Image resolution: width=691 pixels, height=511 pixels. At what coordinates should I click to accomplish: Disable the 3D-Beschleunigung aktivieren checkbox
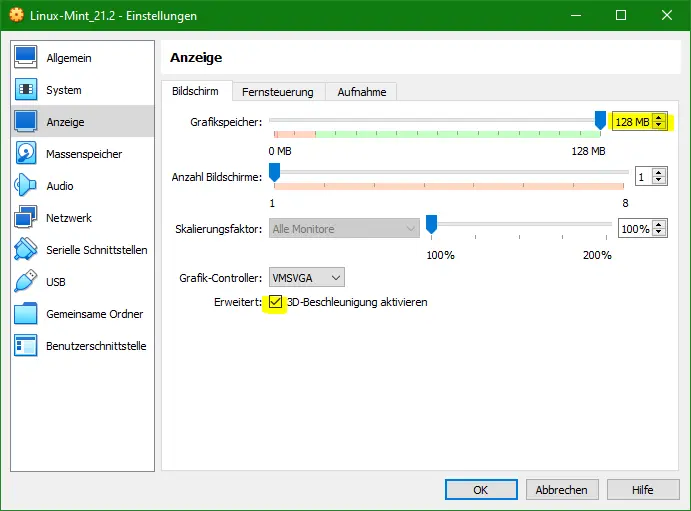(x=276, y=302)
